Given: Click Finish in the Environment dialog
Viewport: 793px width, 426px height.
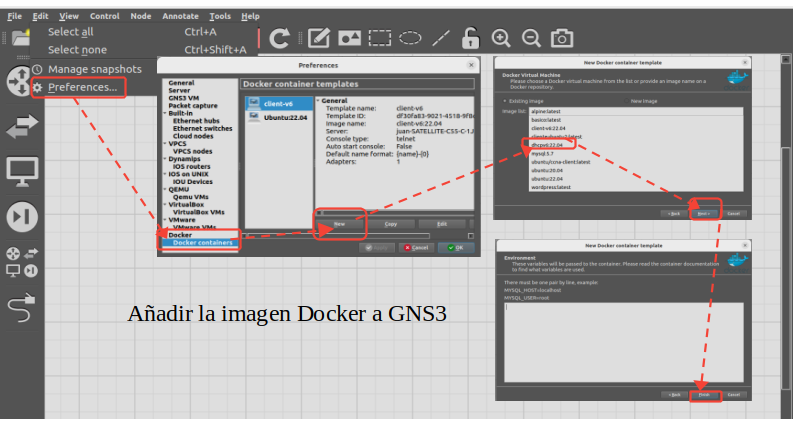Looking at the screenshot, I should click(x=704, y=394).
